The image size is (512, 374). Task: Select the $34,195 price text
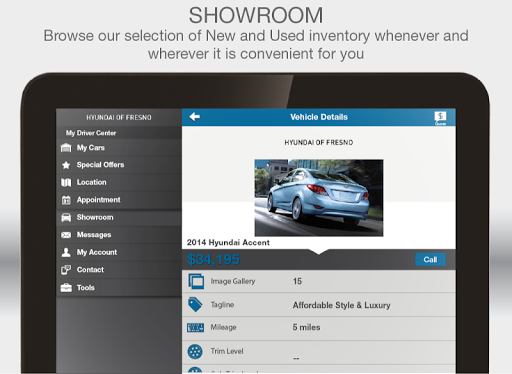213,259
